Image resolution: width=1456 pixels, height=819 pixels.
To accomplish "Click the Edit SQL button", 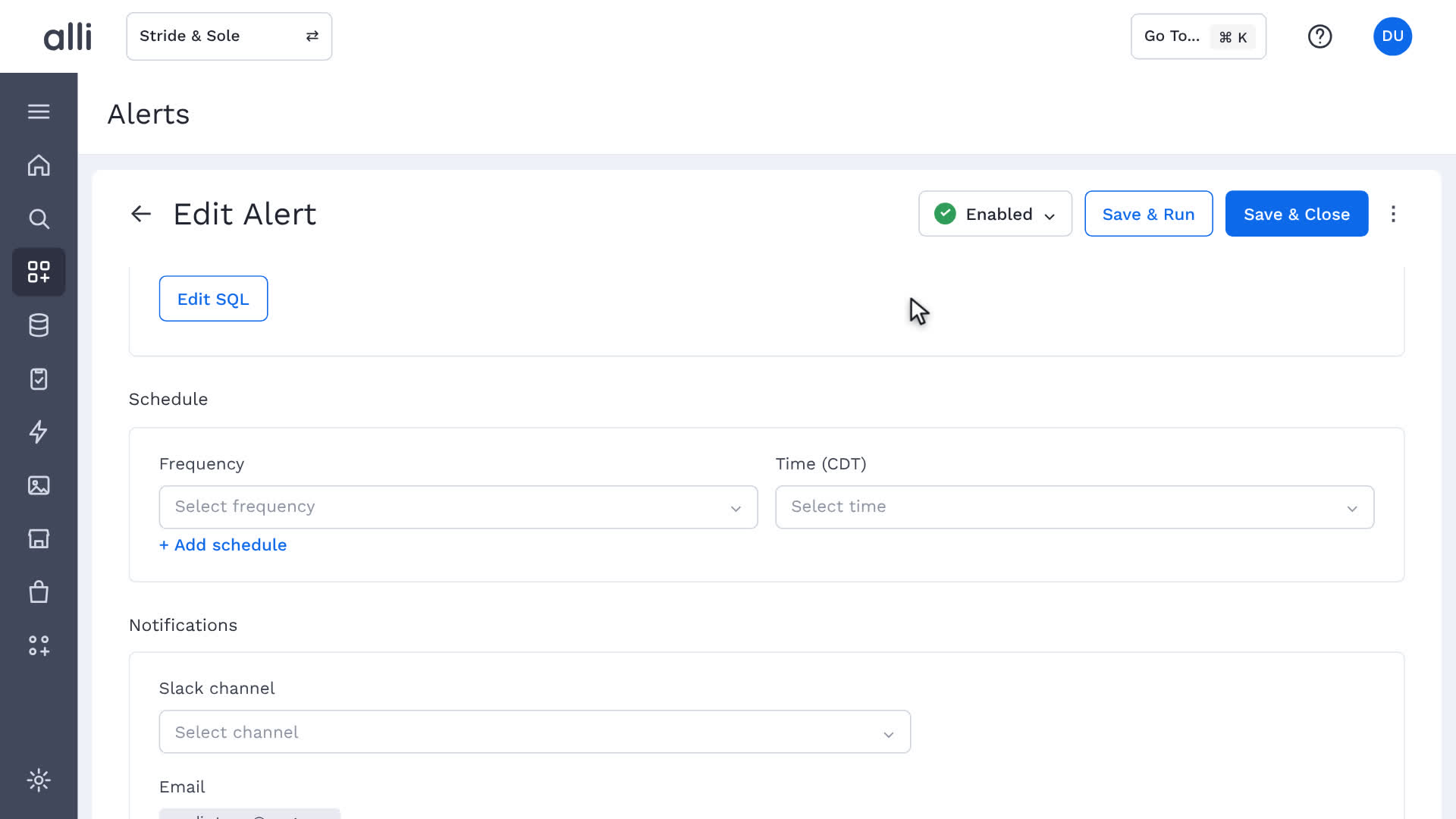I will (213, 299).
